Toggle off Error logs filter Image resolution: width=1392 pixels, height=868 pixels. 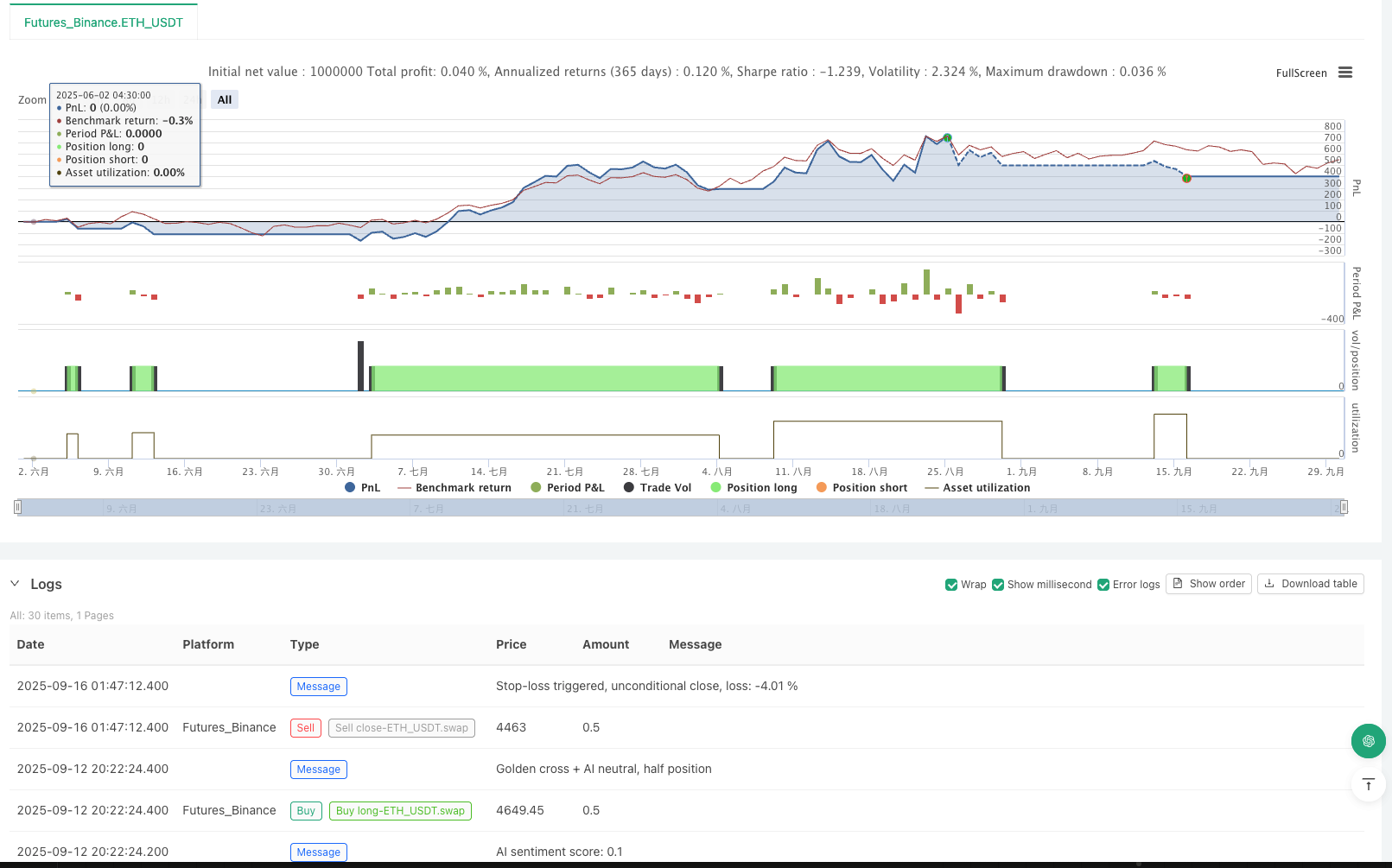pyautogui.click(x=1103, y=585)
